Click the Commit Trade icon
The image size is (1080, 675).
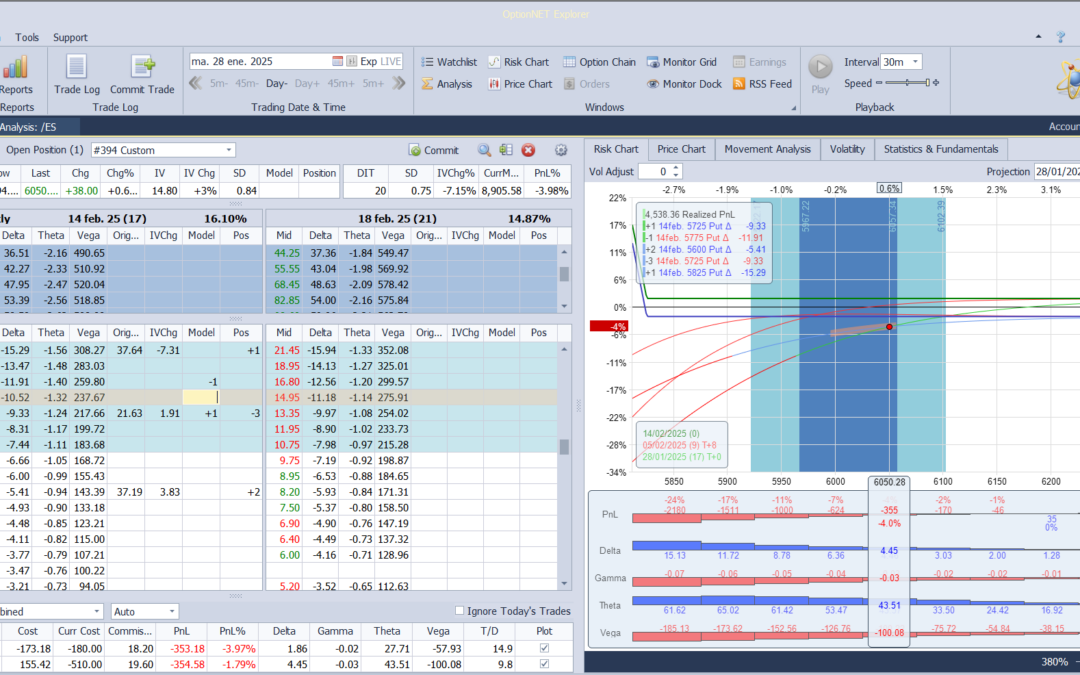coord(143,67)
